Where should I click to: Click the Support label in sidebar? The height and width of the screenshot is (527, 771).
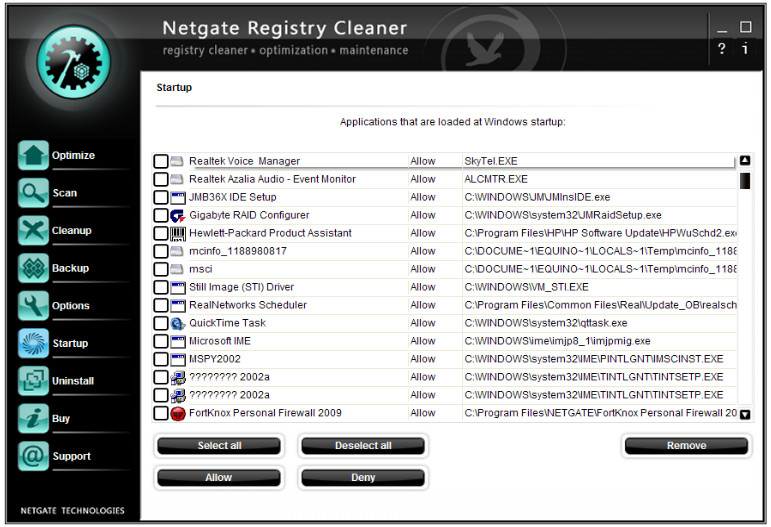pos(72,456)
